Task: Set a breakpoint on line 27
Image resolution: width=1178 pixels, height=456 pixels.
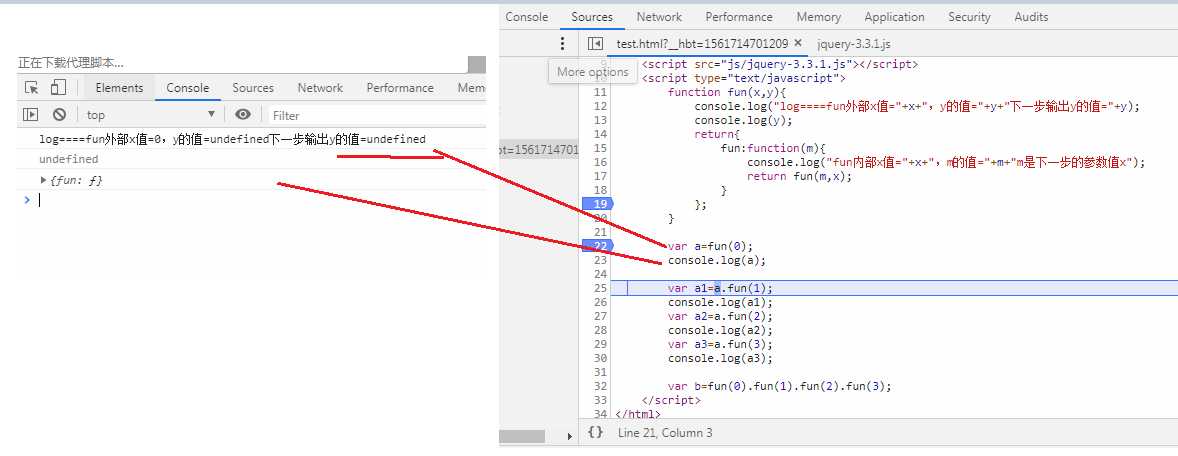Action: click(600, 316)
